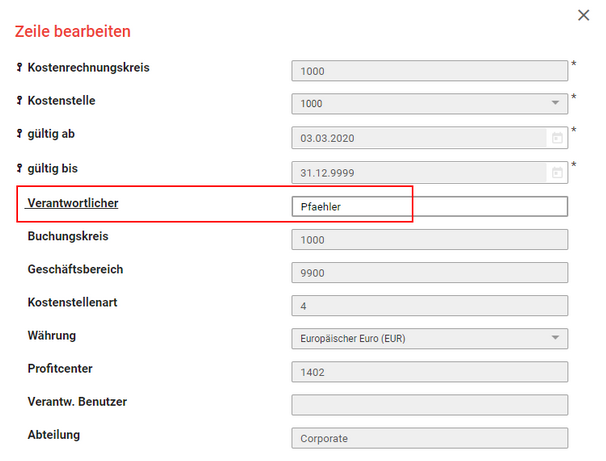The height and width of the screenshot is (461, 606).
Task: Click the empty Verantw. Benutzer field
Action: [430, 405]
